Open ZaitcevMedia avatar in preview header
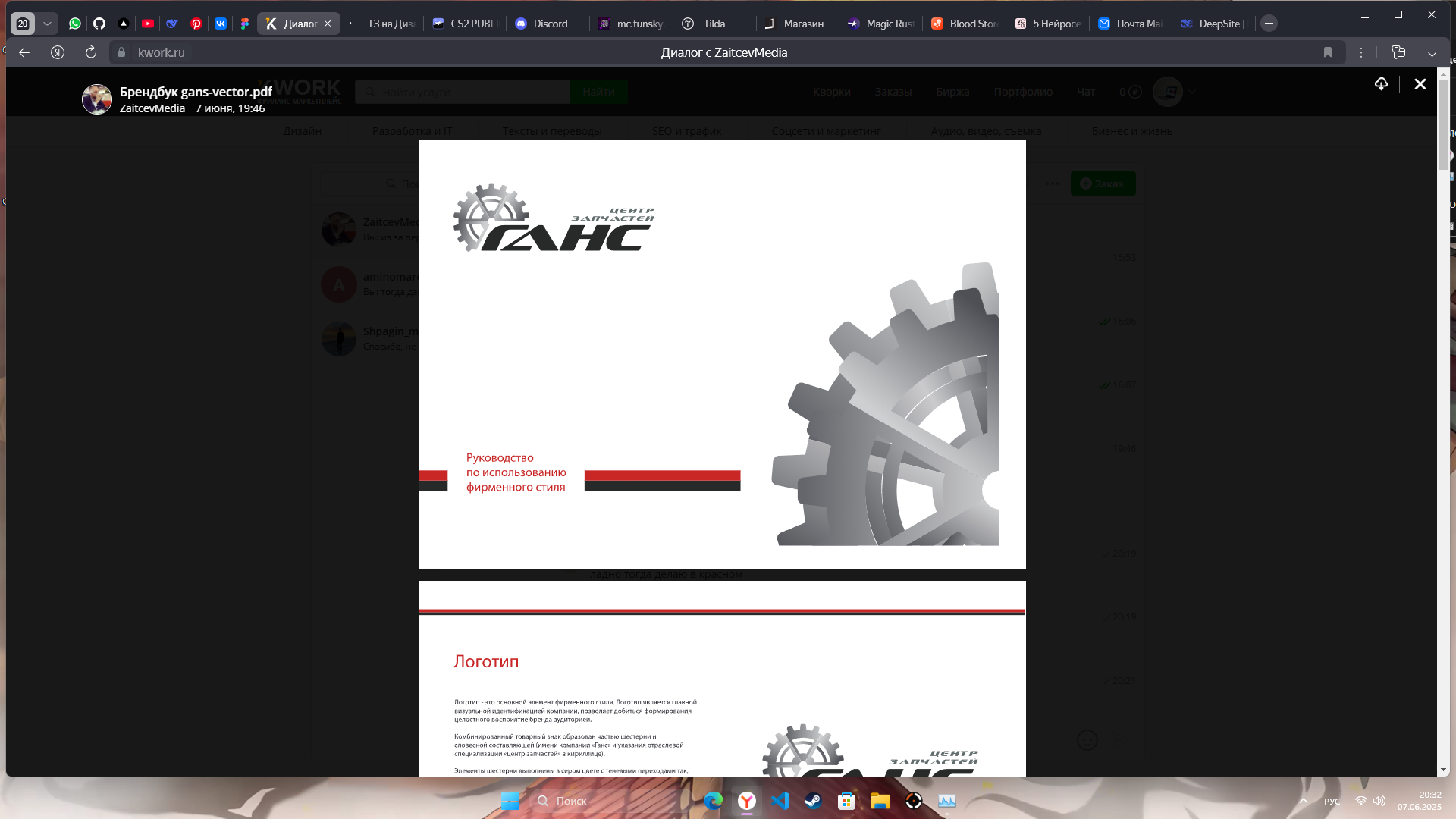Image resolution: width=1456 pixels, height=819 pixels. click(97, 99)
